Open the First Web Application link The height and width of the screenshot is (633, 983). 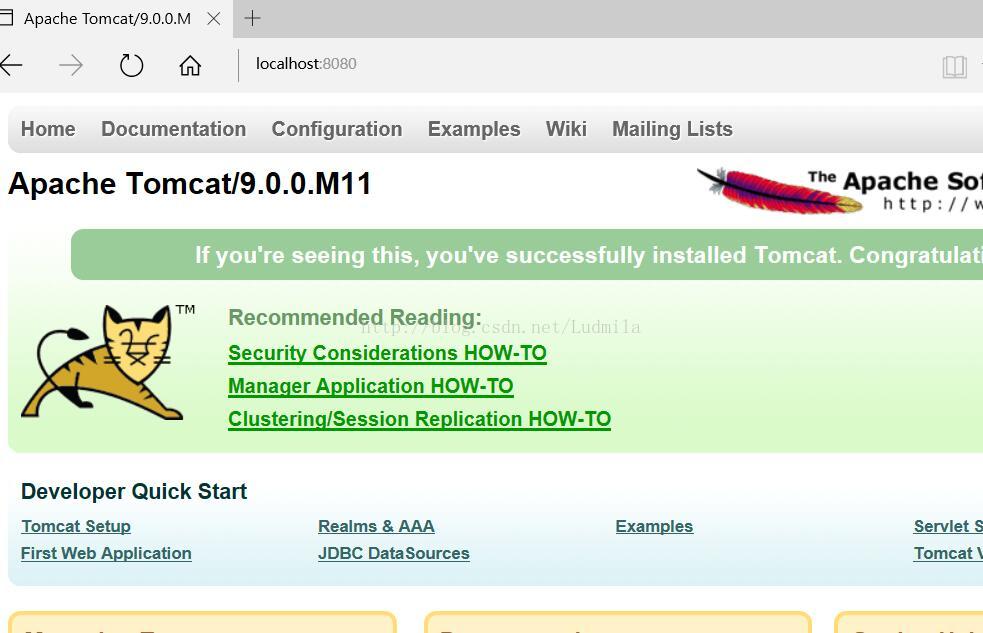point(106,553)
